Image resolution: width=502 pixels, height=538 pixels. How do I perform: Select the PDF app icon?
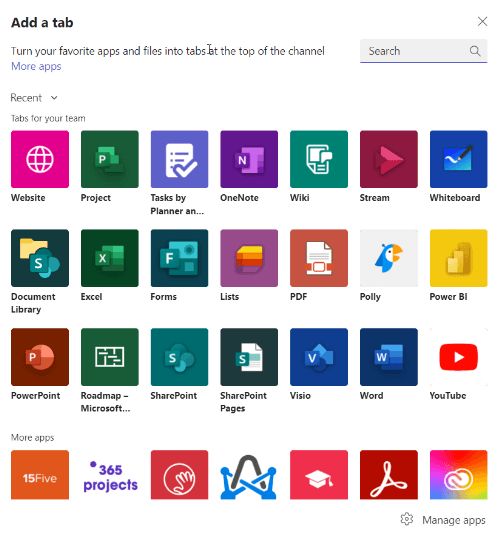pyautogui.click(x=319, y=258)
